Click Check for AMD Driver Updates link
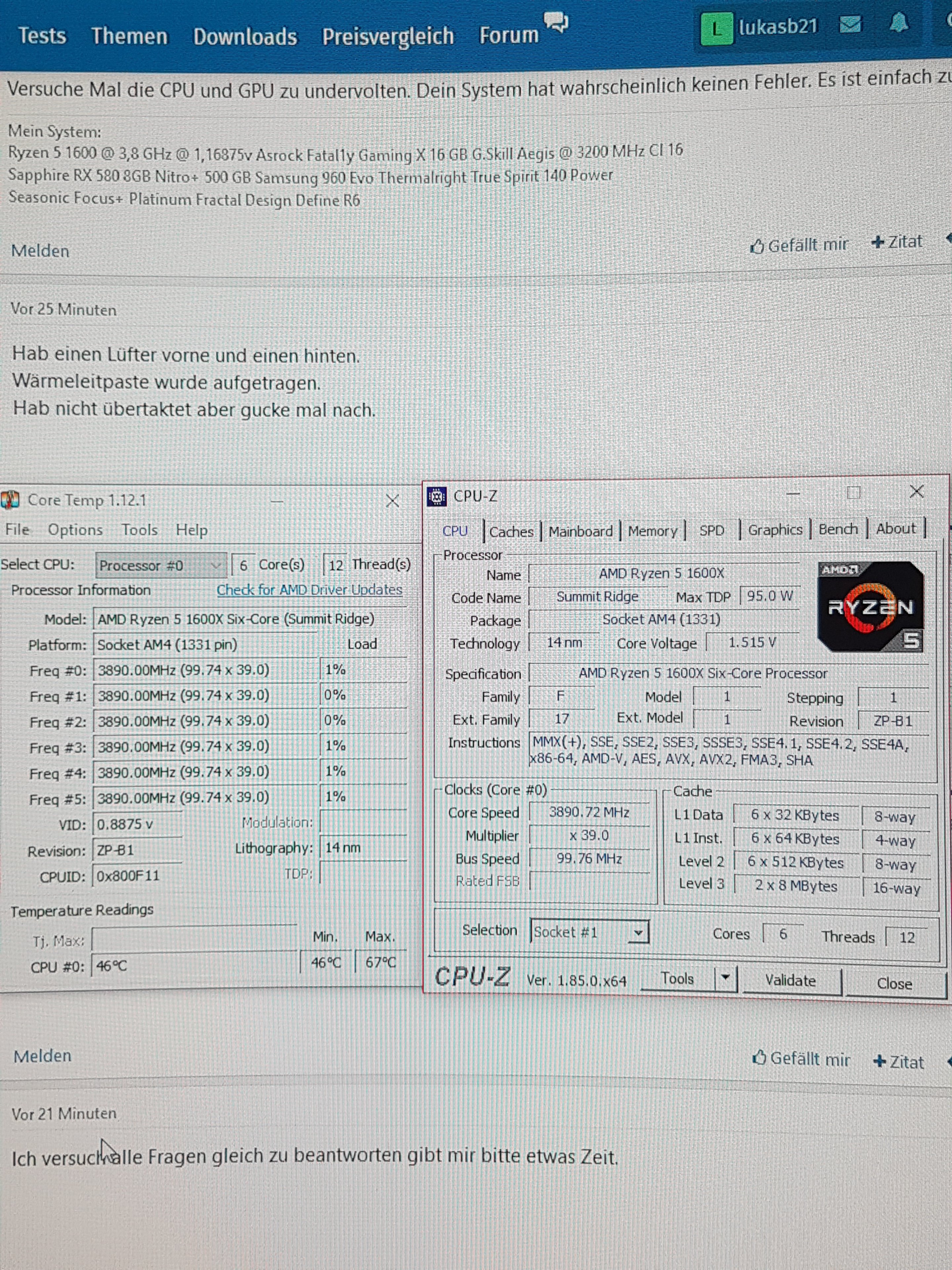952x1270 pixels. (x=309, y=590)
